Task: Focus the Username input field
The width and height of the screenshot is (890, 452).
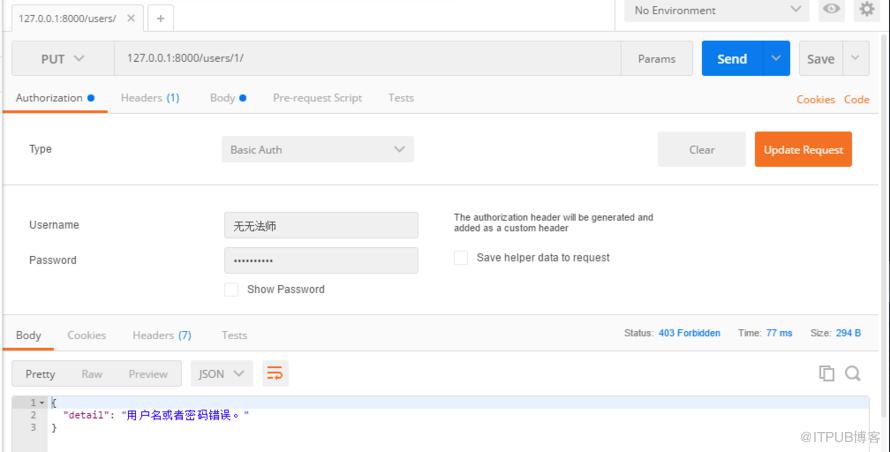Action: [321, 225]
